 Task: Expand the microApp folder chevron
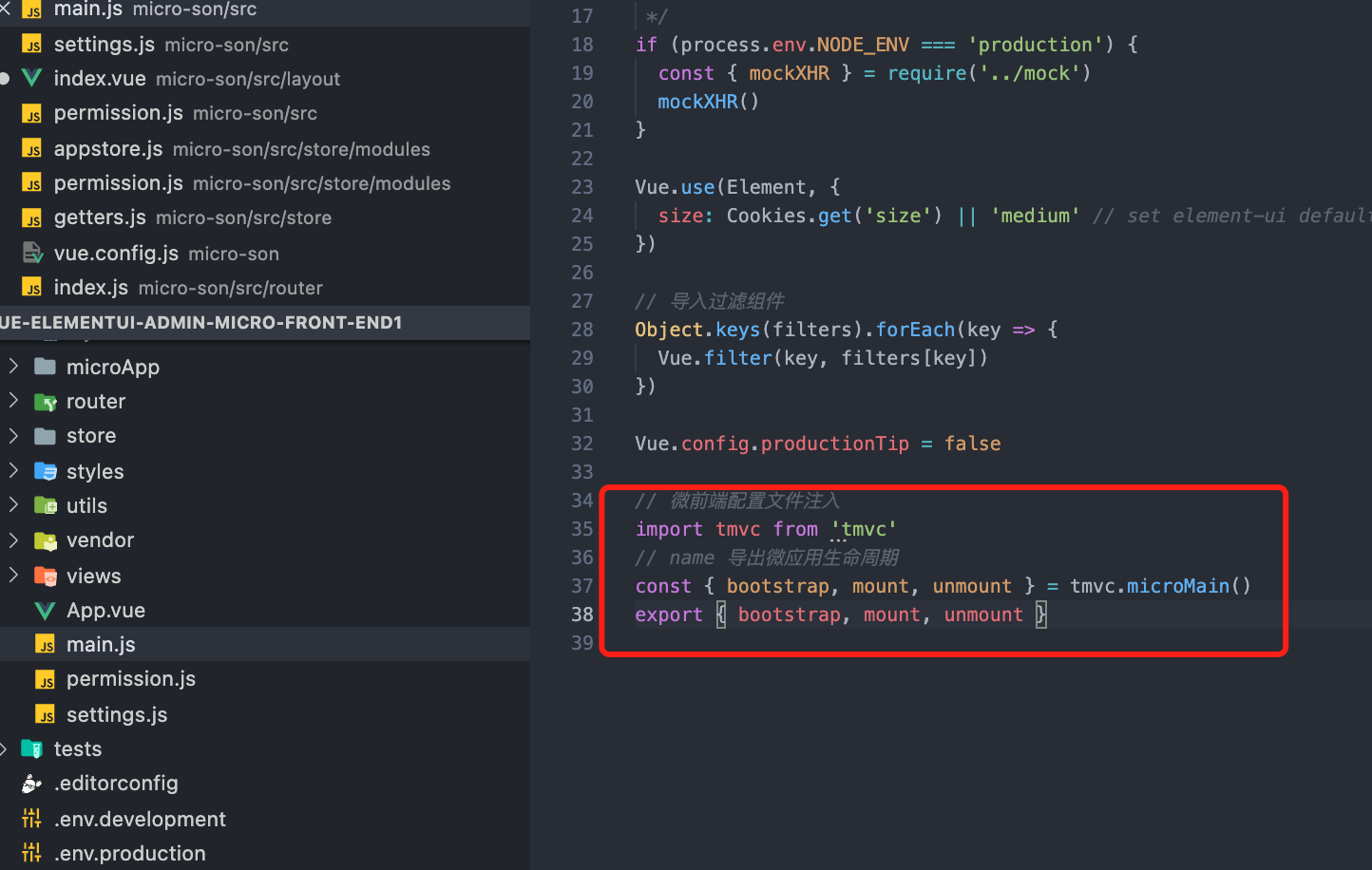tap(13, 366)
